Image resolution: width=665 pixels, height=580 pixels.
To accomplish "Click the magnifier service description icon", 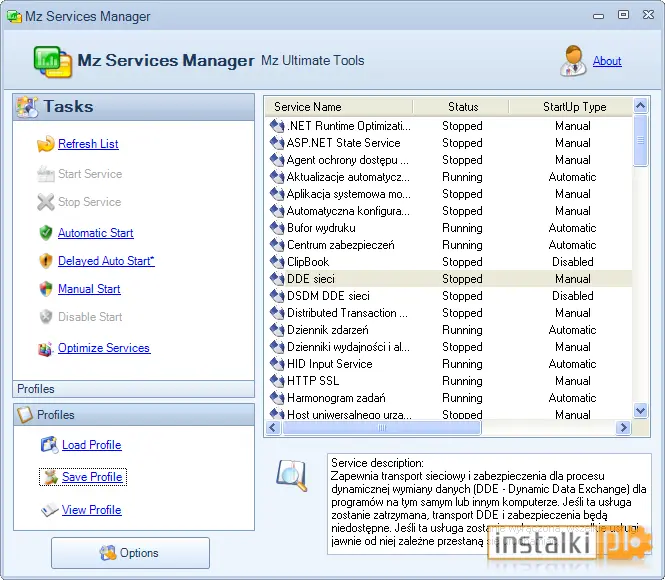I will (291, 475).
